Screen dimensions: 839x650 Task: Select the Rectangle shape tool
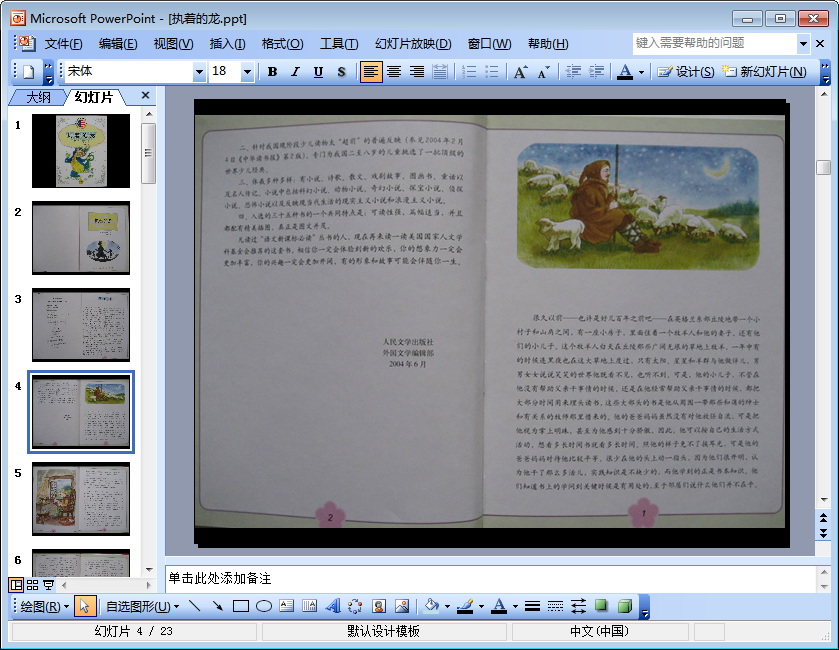[x=241, y=606]
